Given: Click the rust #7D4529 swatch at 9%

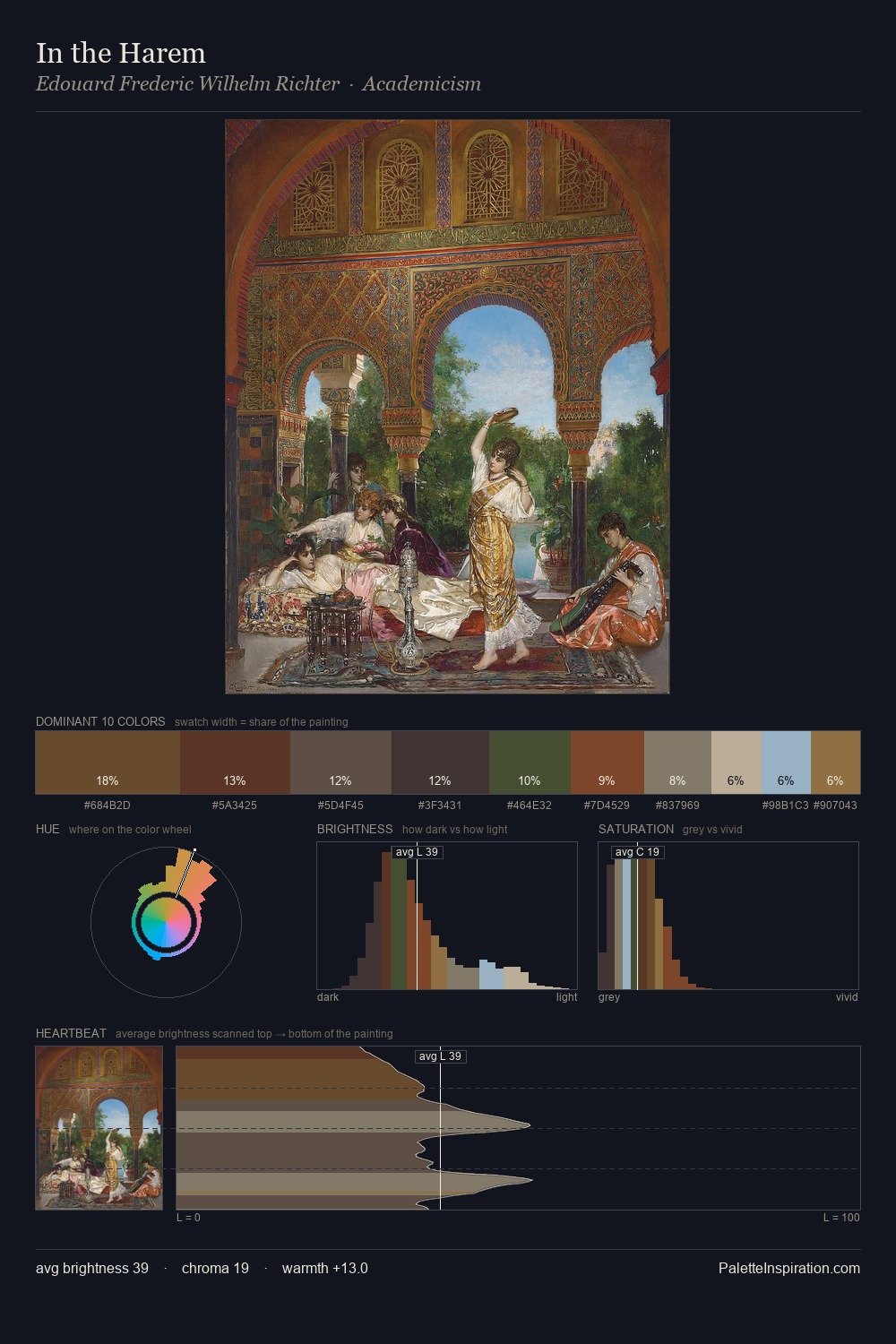Looking at the screenshot, I should pyautogui.click(x=607, y=762).
